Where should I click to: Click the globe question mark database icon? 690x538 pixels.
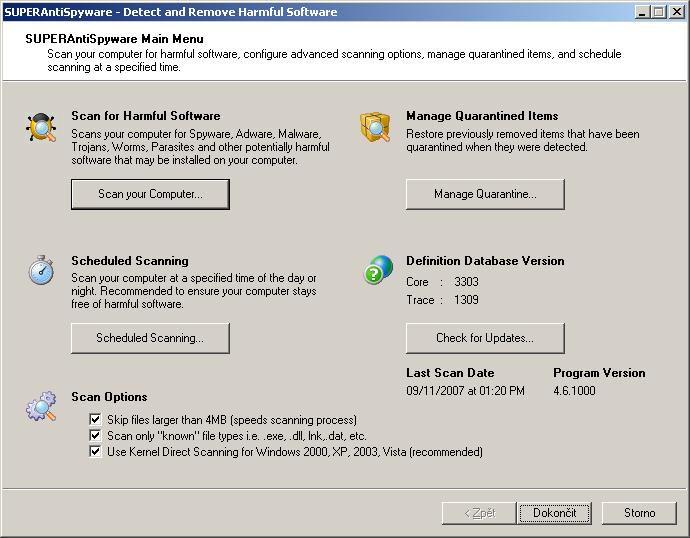point(378,270)
